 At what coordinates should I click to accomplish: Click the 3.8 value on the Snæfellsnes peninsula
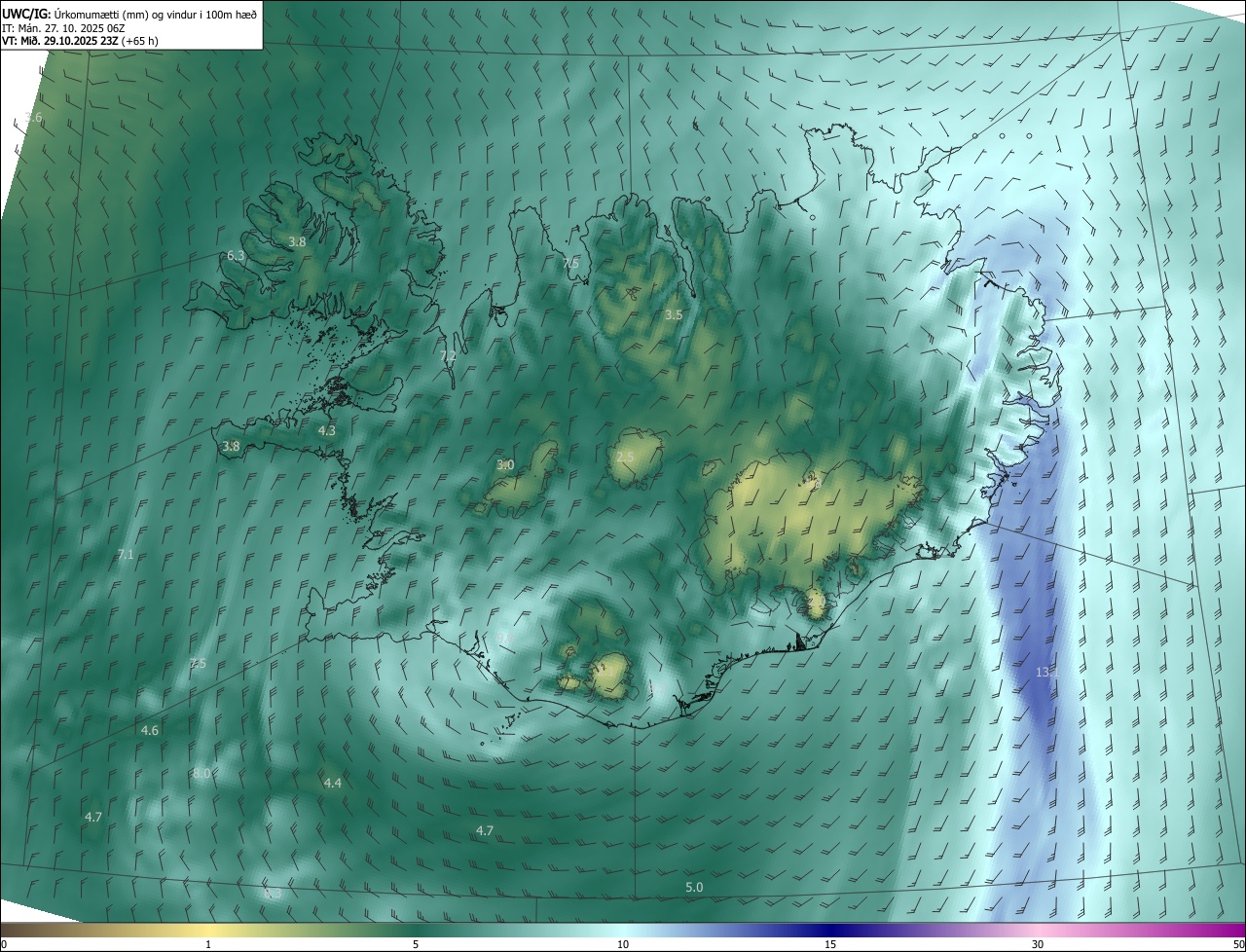(231, 447)
